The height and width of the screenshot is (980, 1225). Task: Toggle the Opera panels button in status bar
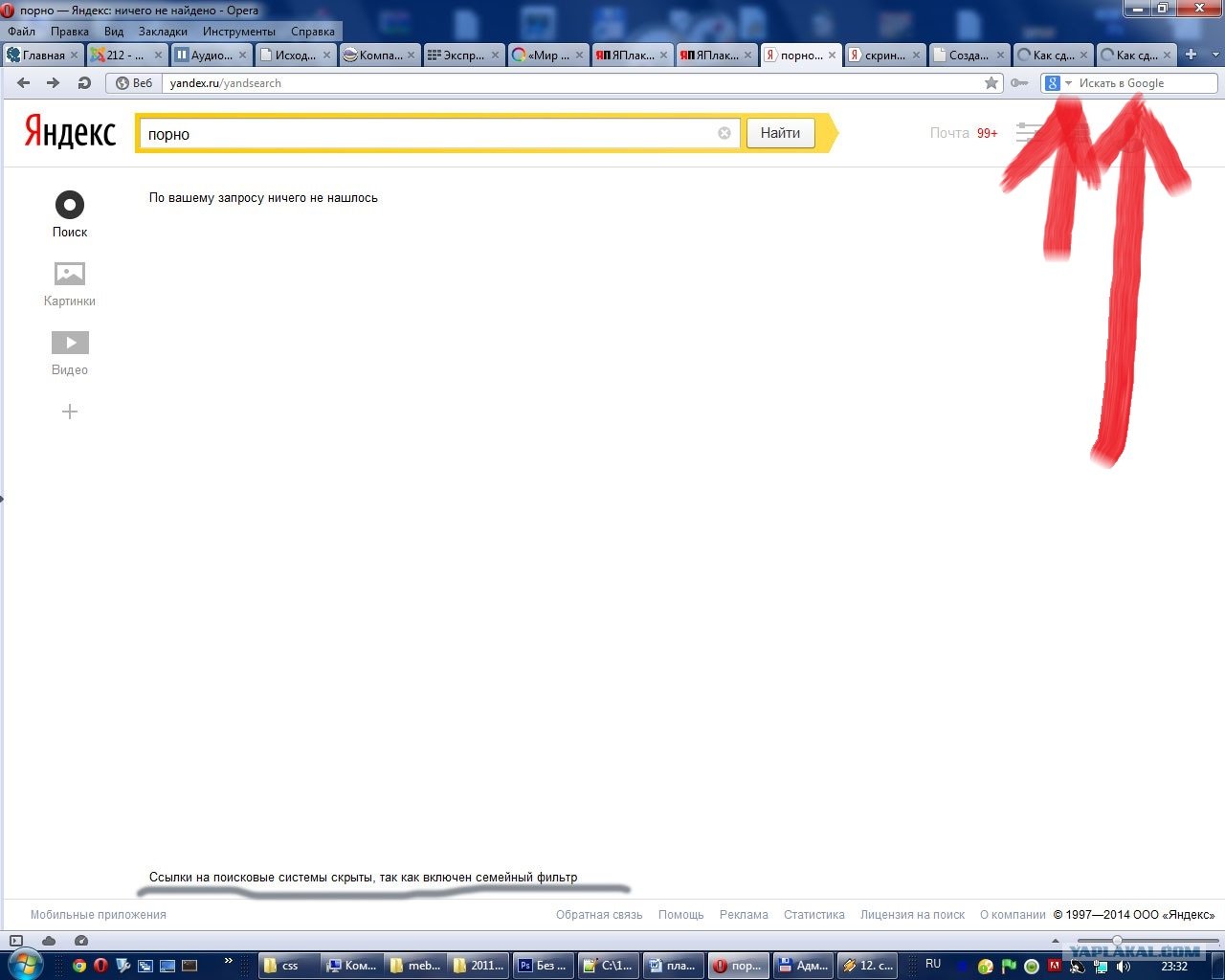[x=16, y=942]
